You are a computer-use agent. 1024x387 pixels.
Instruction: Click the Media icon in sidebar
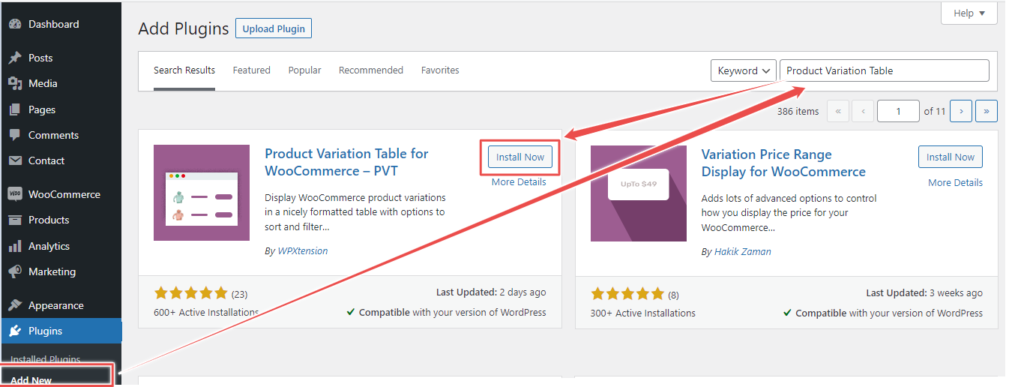point(15,84)
